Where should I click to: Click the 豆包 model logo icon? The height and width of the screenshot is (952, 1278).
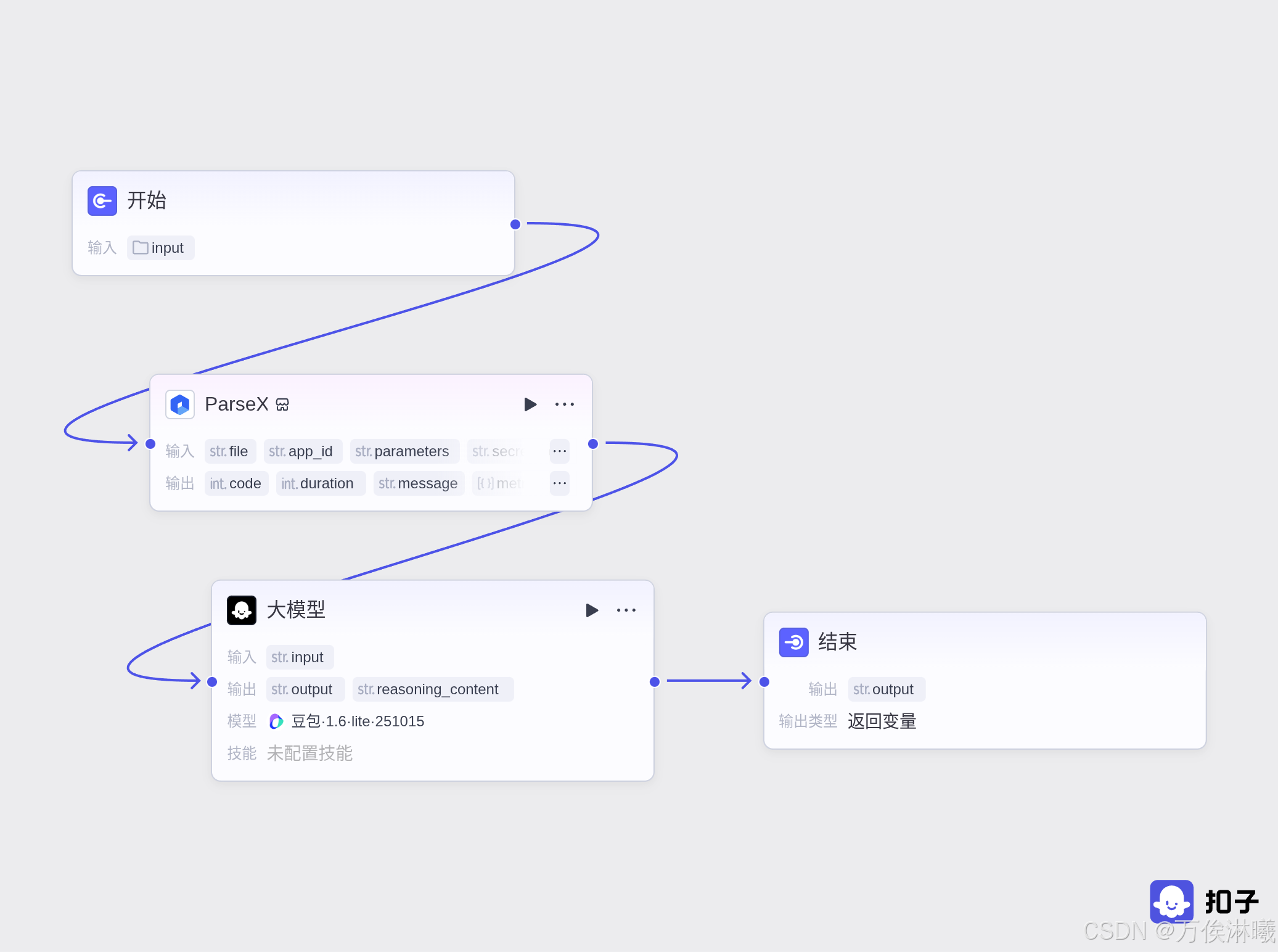click(276, 721)
